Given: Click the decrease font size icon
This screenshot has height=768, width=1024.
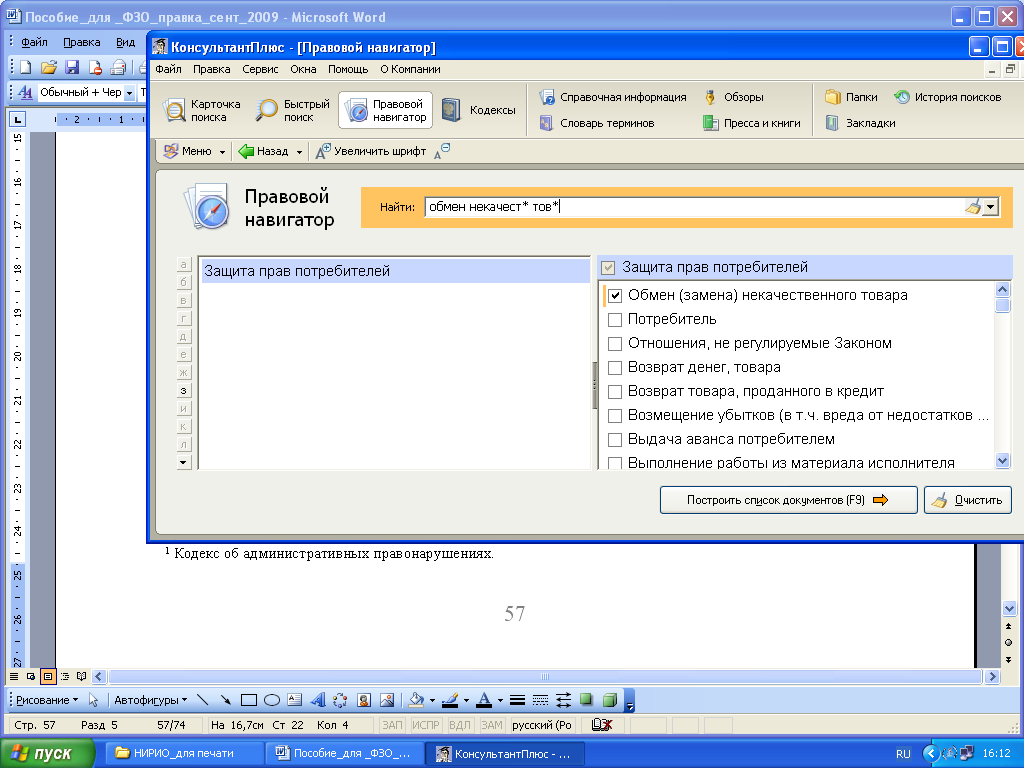Looking at the screenshot, I should coord(442,151).
